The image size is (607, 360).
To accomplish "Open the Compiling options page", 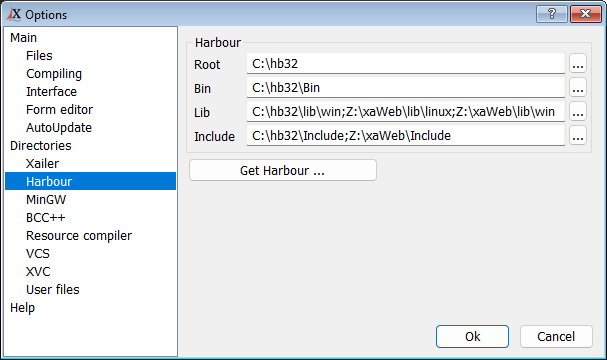I will [54, 74].
